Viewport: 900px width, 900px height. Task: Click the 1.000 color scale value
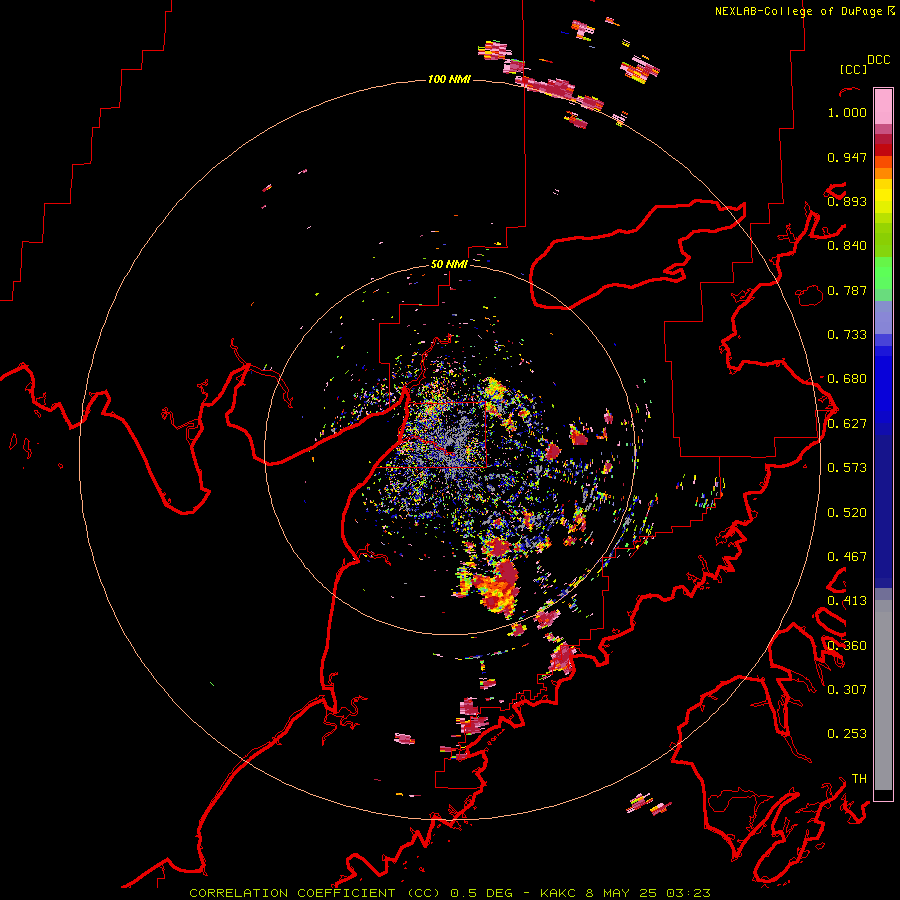847,112
